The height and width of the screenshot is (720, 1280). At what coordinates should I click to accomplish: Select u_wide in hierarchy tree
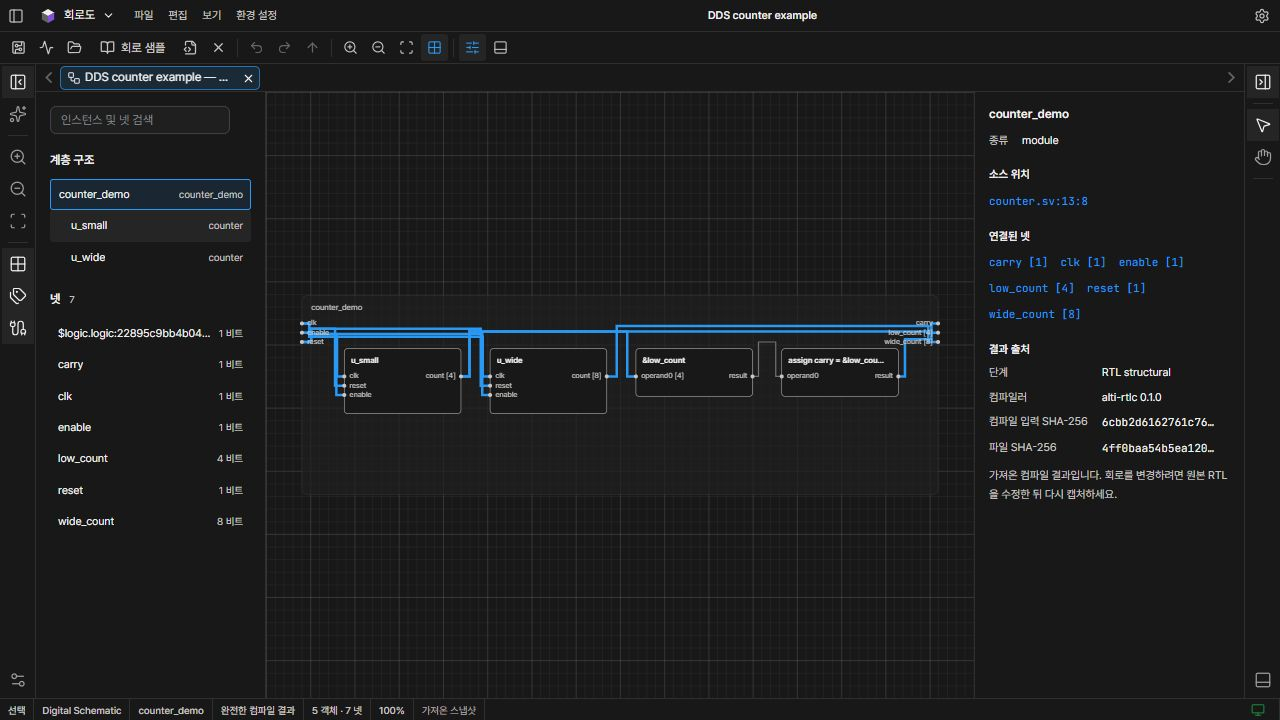pos(150,258)
